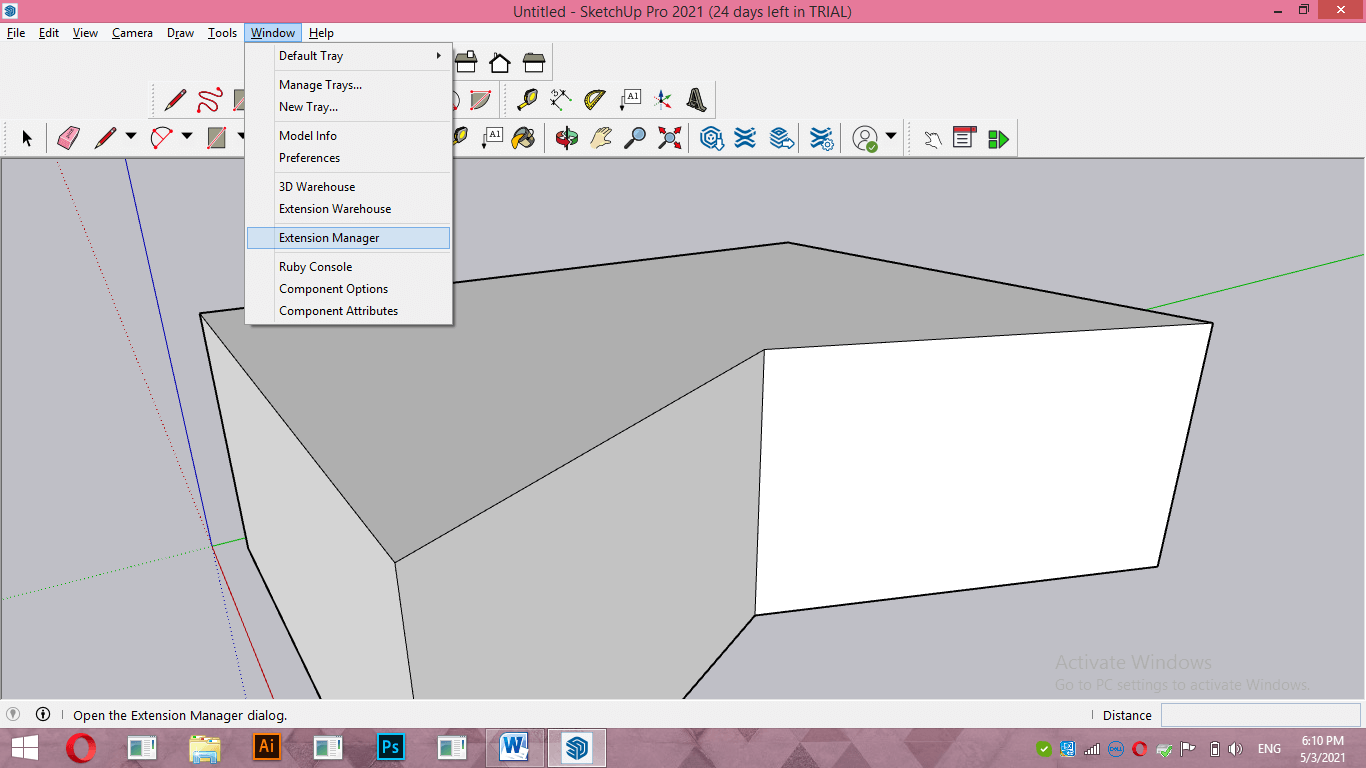
Task: Open Photoshop from the taskbar
Action: [391, 746]
